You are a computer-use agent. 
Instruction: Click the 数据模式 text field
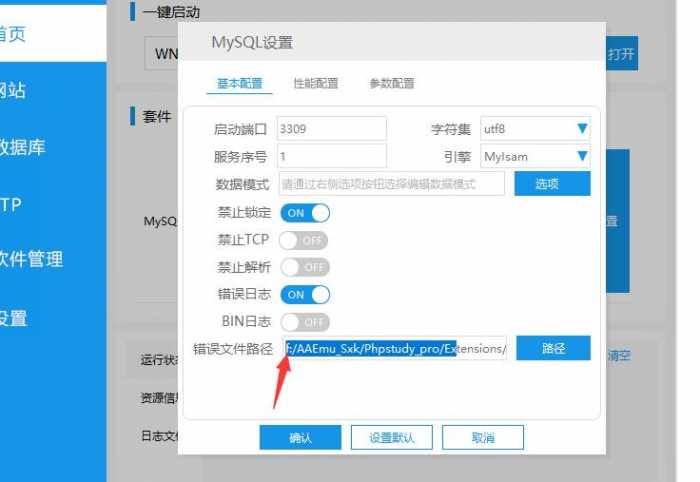[391, 184]
